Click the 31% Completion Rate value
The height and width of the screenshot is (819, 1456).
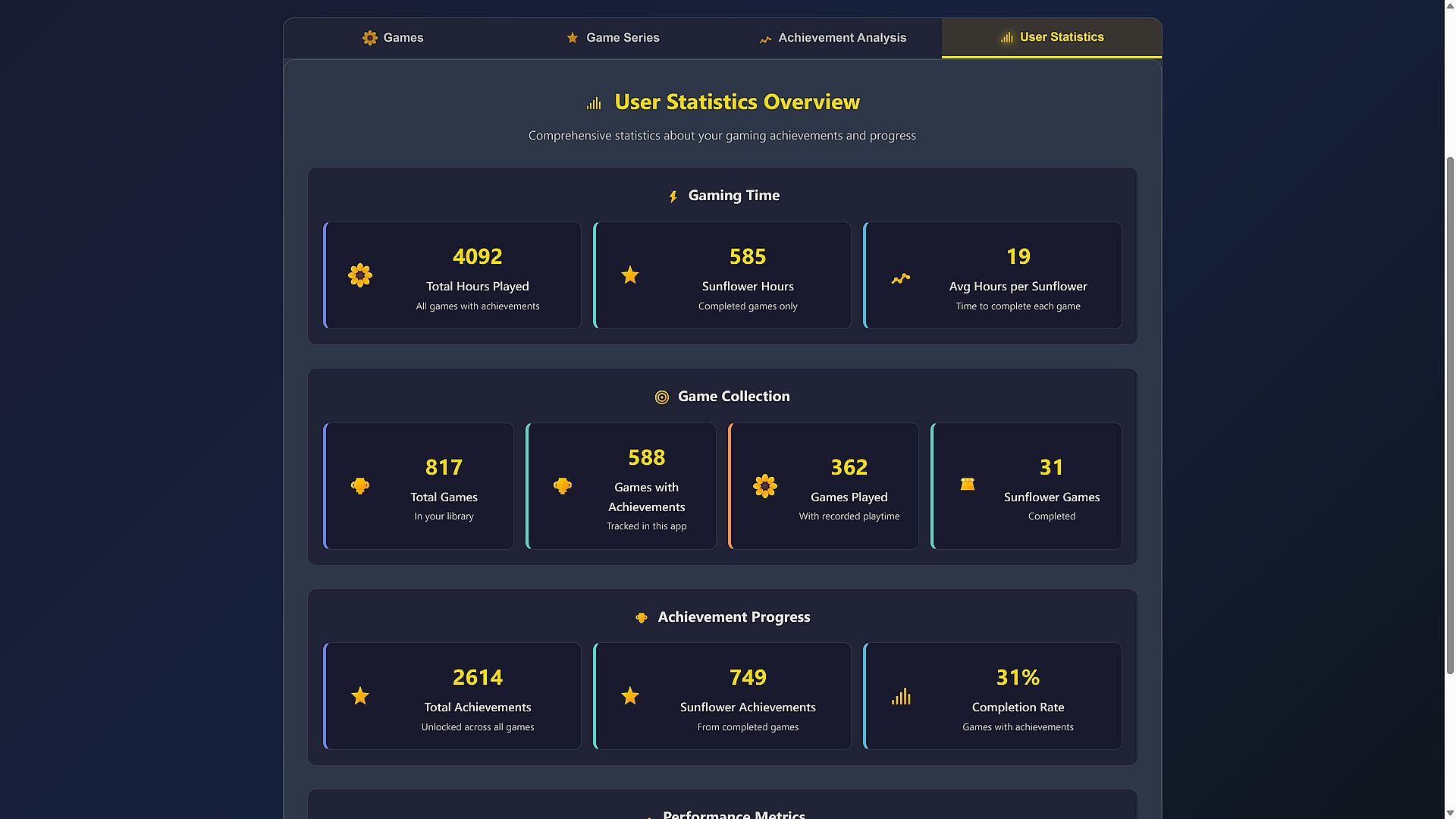(x=1018, y=677)
